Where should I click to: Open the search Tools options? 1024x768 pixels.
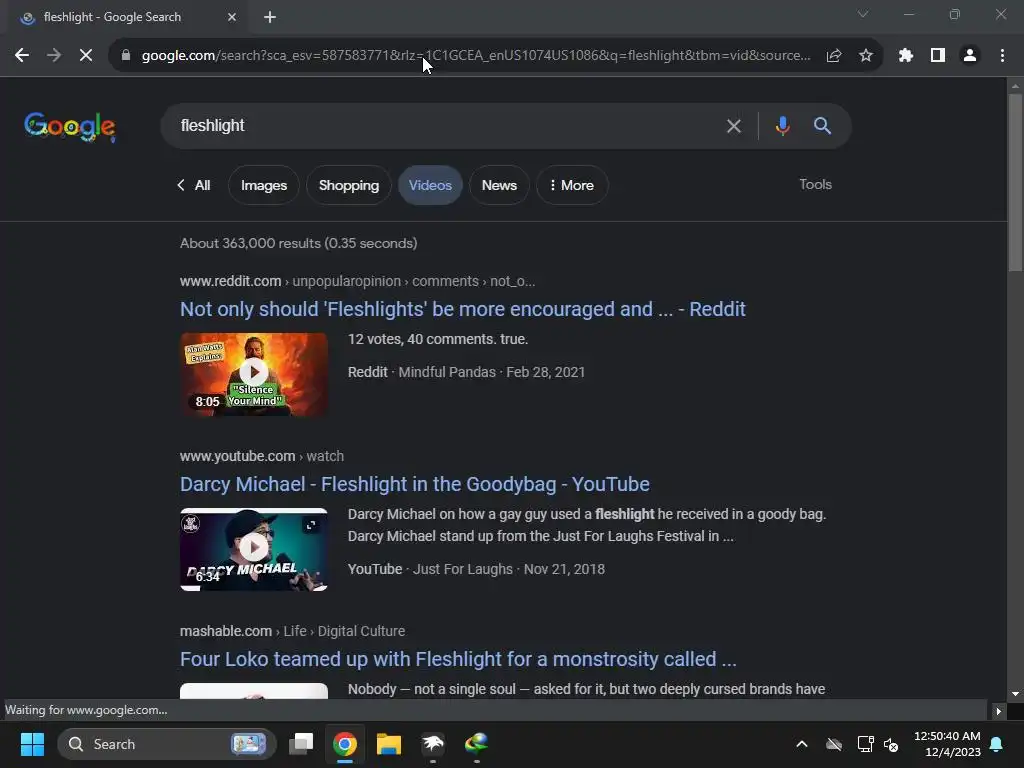coord(815,184)
